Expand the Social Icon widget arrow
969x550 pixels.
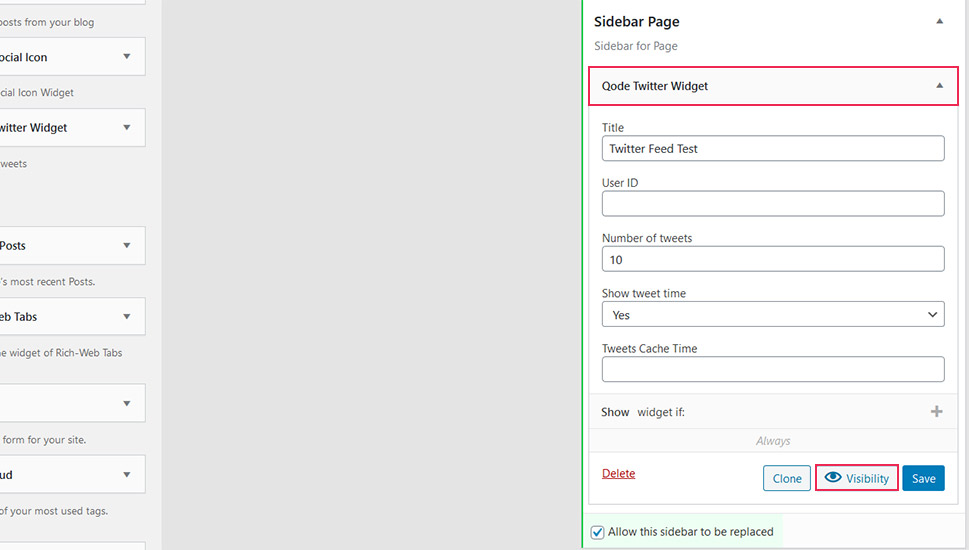pyautogui.click(x=127, y=57)
